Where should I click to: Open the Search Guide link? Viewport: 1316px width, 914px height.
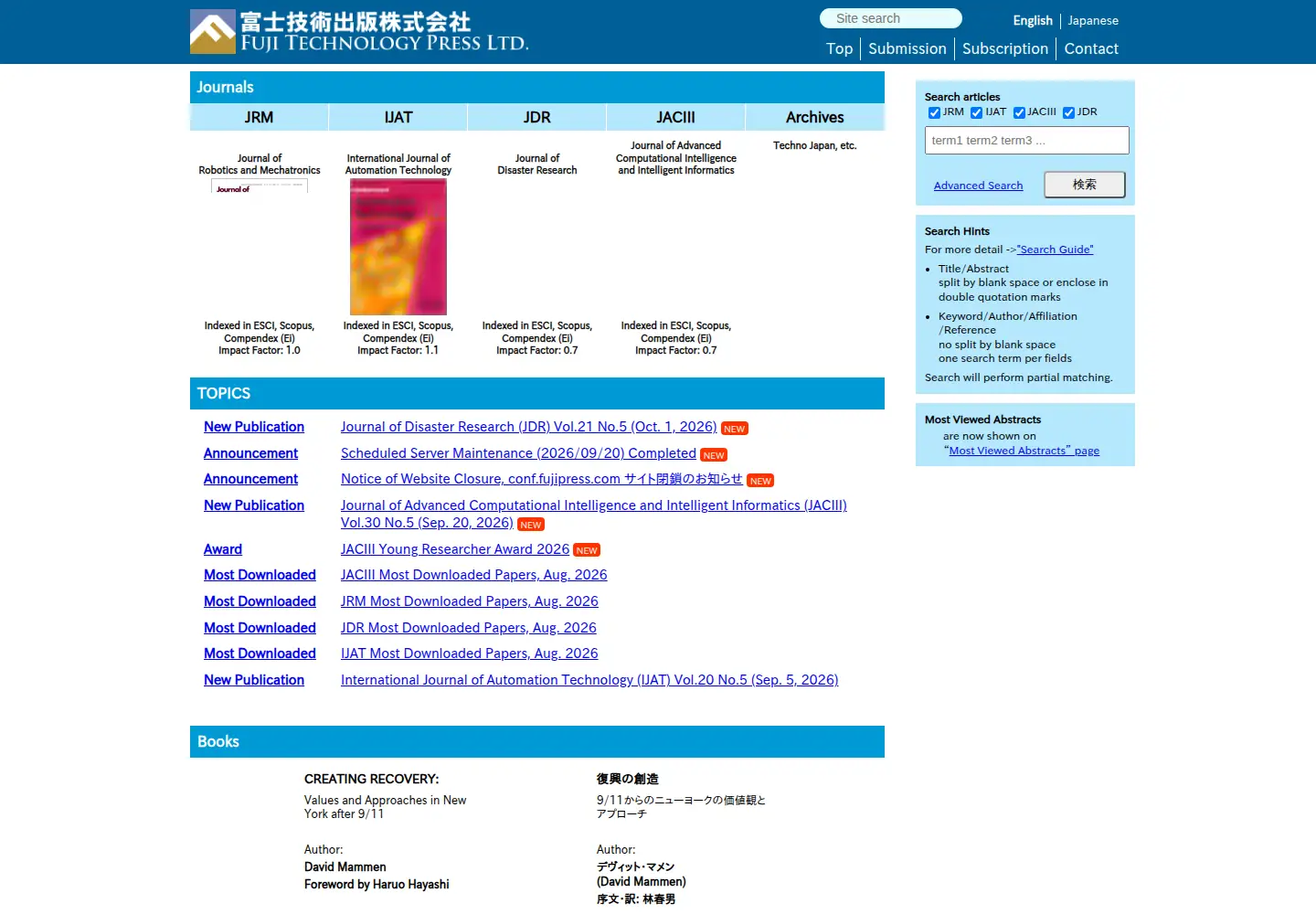point(1055,250)
